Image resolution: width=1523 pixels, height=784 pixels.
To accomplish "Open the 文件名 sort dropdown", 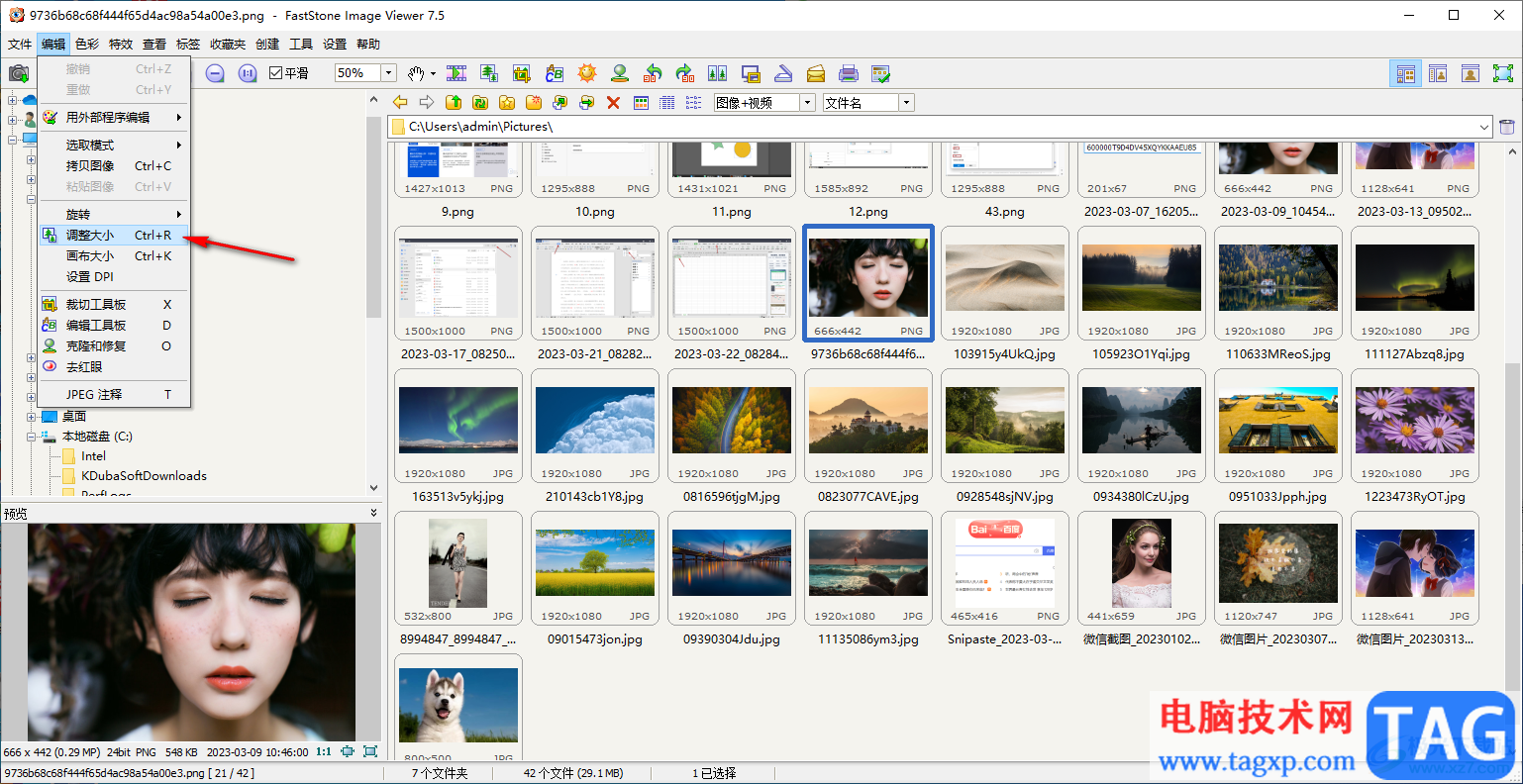I will click(907, 103).
